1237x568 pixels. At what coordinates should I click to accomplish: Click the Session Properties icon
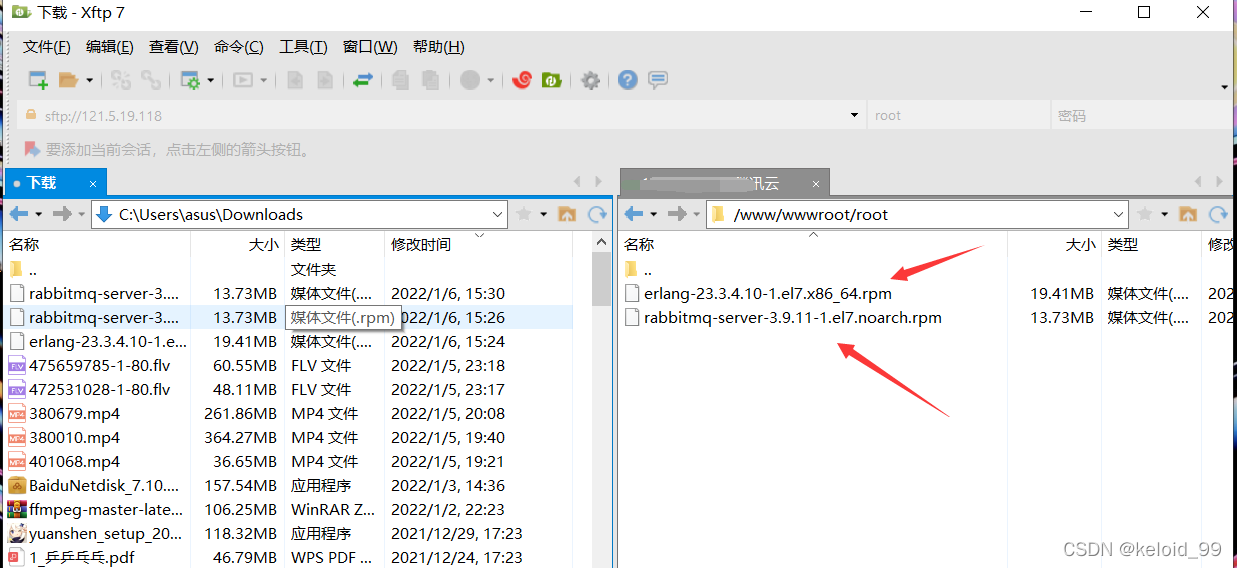190,80
